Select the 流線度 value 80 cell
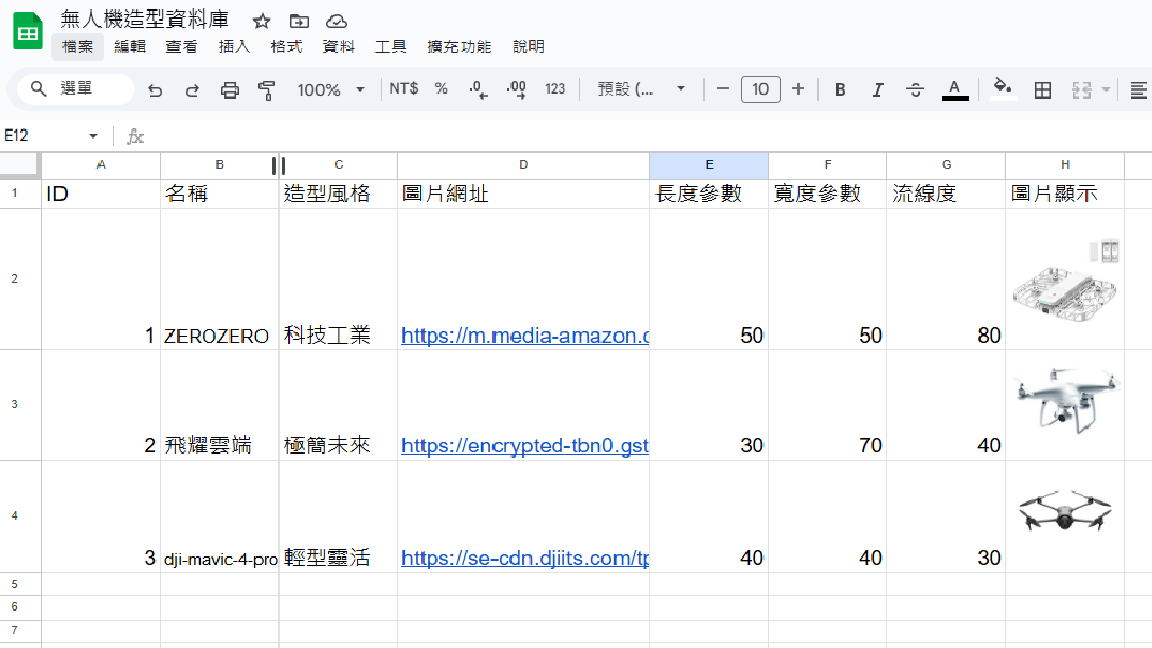 coord(946,279)
